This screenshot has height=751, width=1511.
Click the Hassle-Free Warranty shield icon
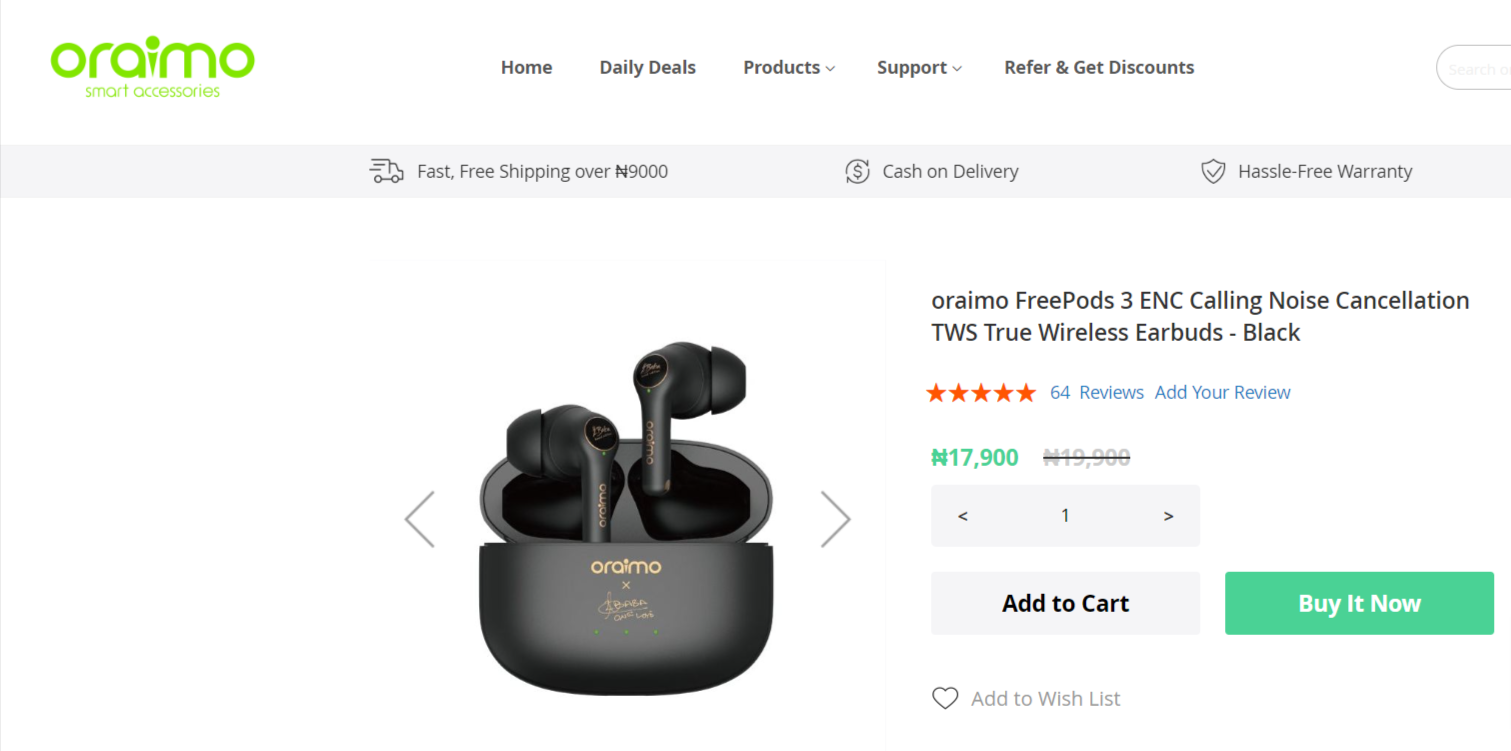(x=1212, y=171)
